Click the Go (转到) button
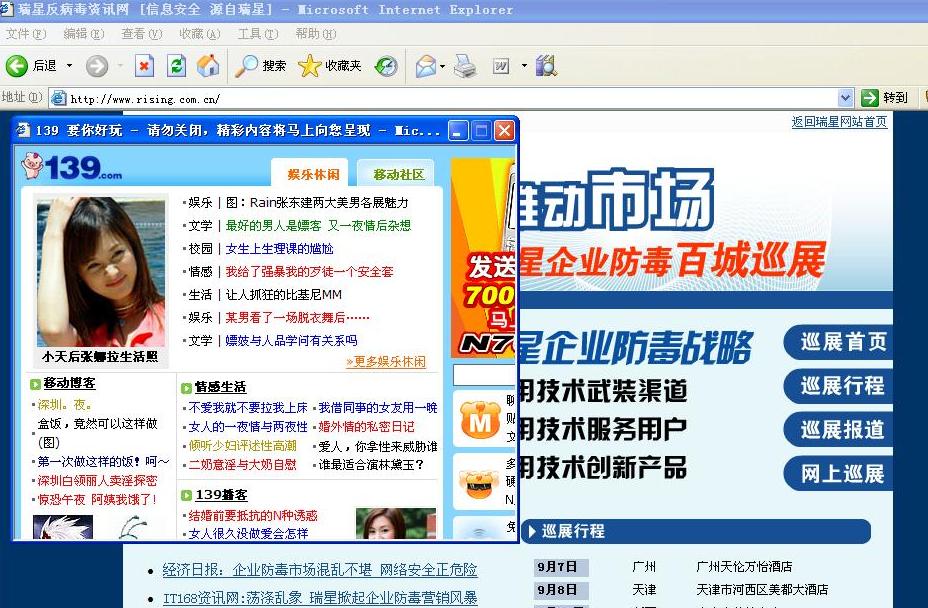 point(885,98)
